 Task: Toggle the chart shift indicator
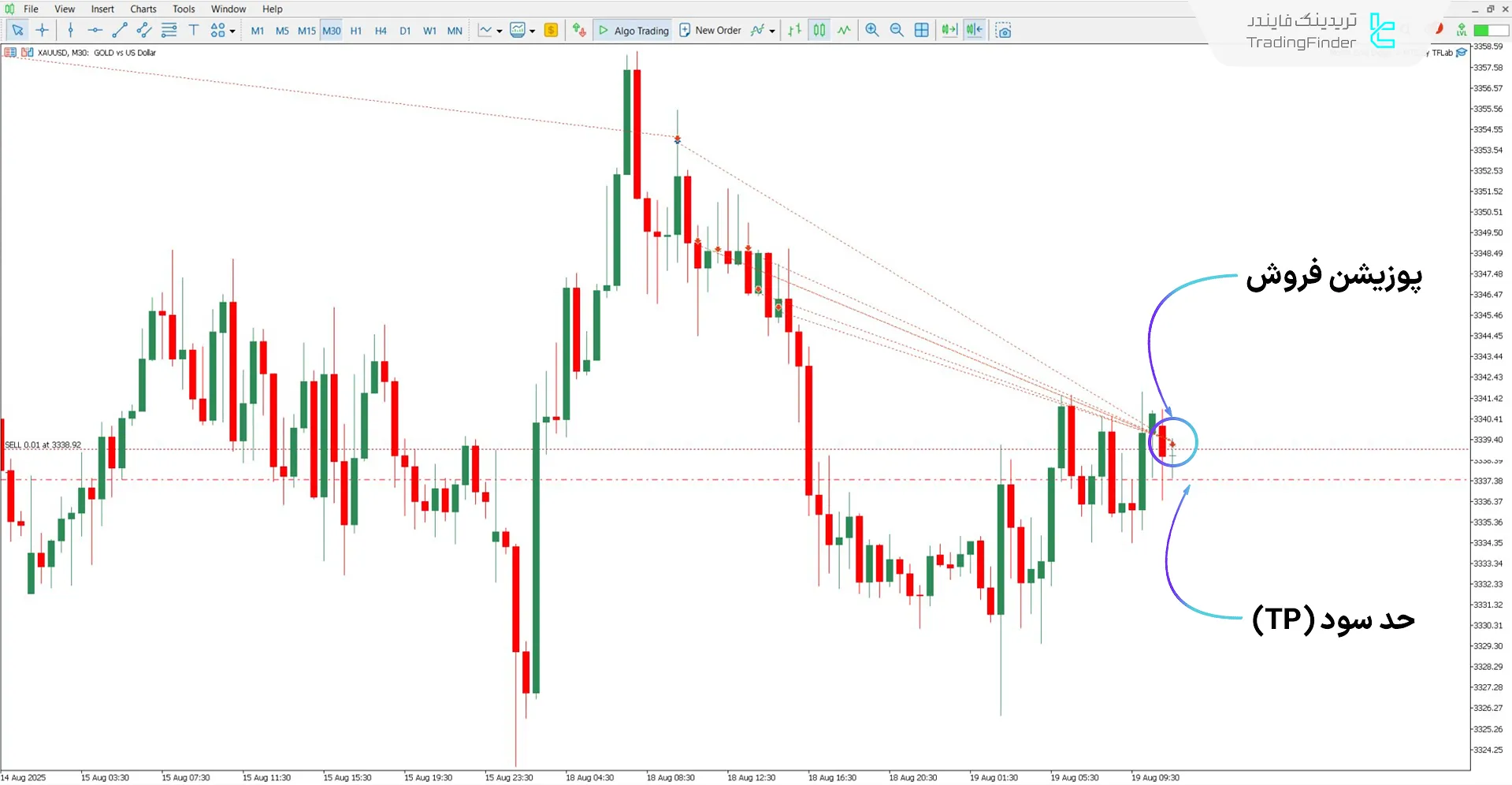pyautogui.click(x=974, y=30)
